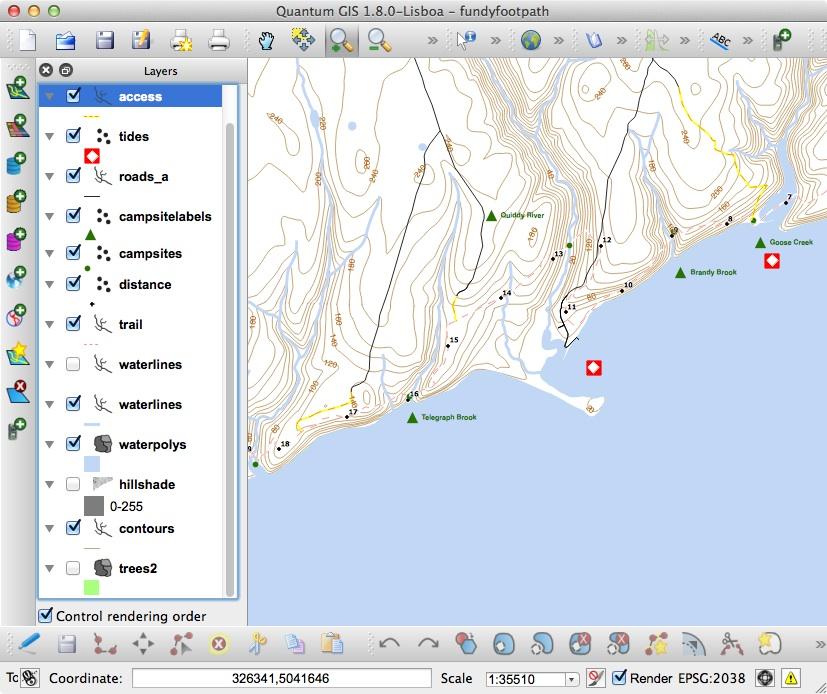Screen dimensions: 827x694
Task: Select the Zoom Out magnifier tool
Action: coord(377,41)
